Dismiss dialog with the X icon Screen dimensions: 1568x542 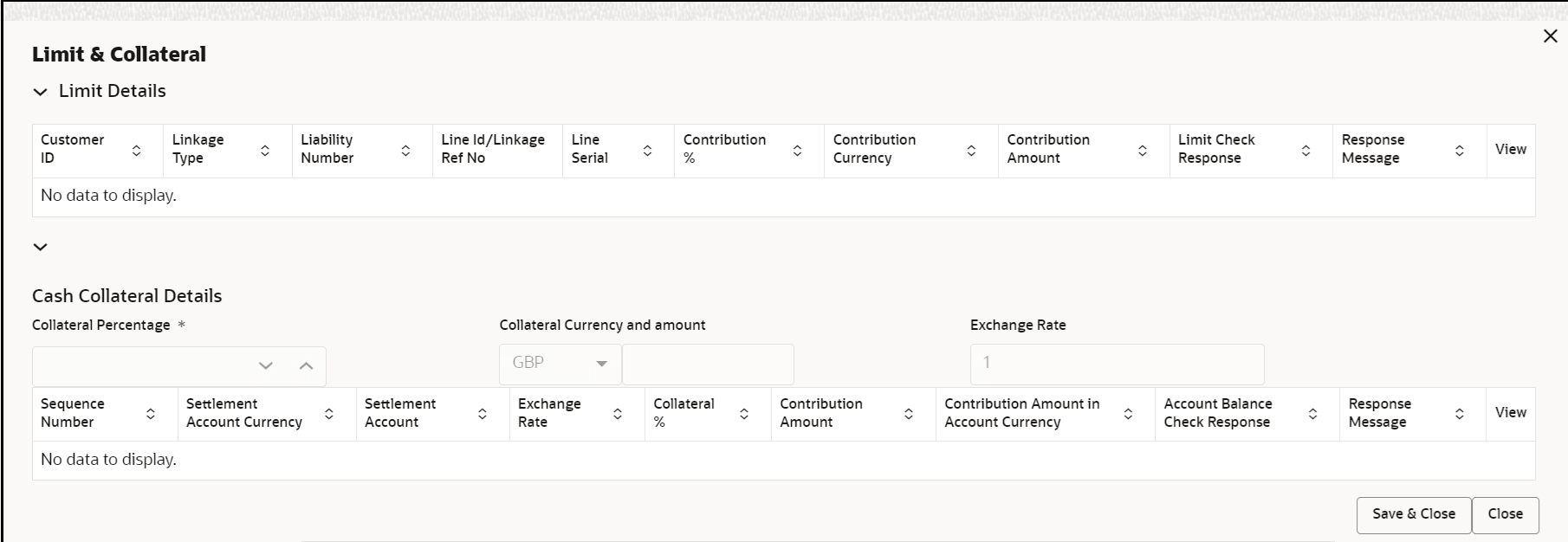coord(1550,36)
